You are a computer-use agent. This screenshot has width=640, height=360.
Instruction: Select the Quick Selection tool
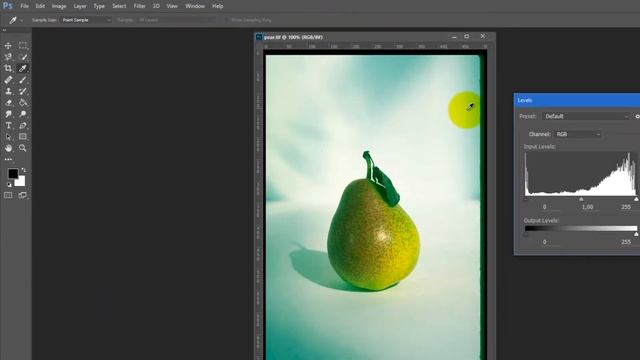coord(23,57)
